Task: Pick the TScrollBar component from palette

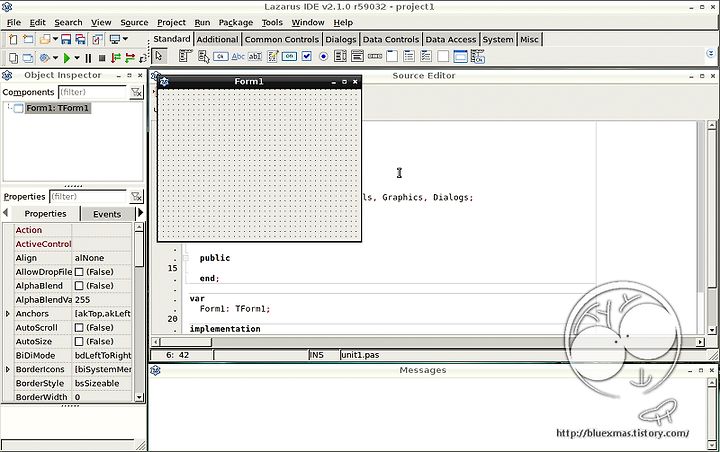Action: tap(375, 56)
